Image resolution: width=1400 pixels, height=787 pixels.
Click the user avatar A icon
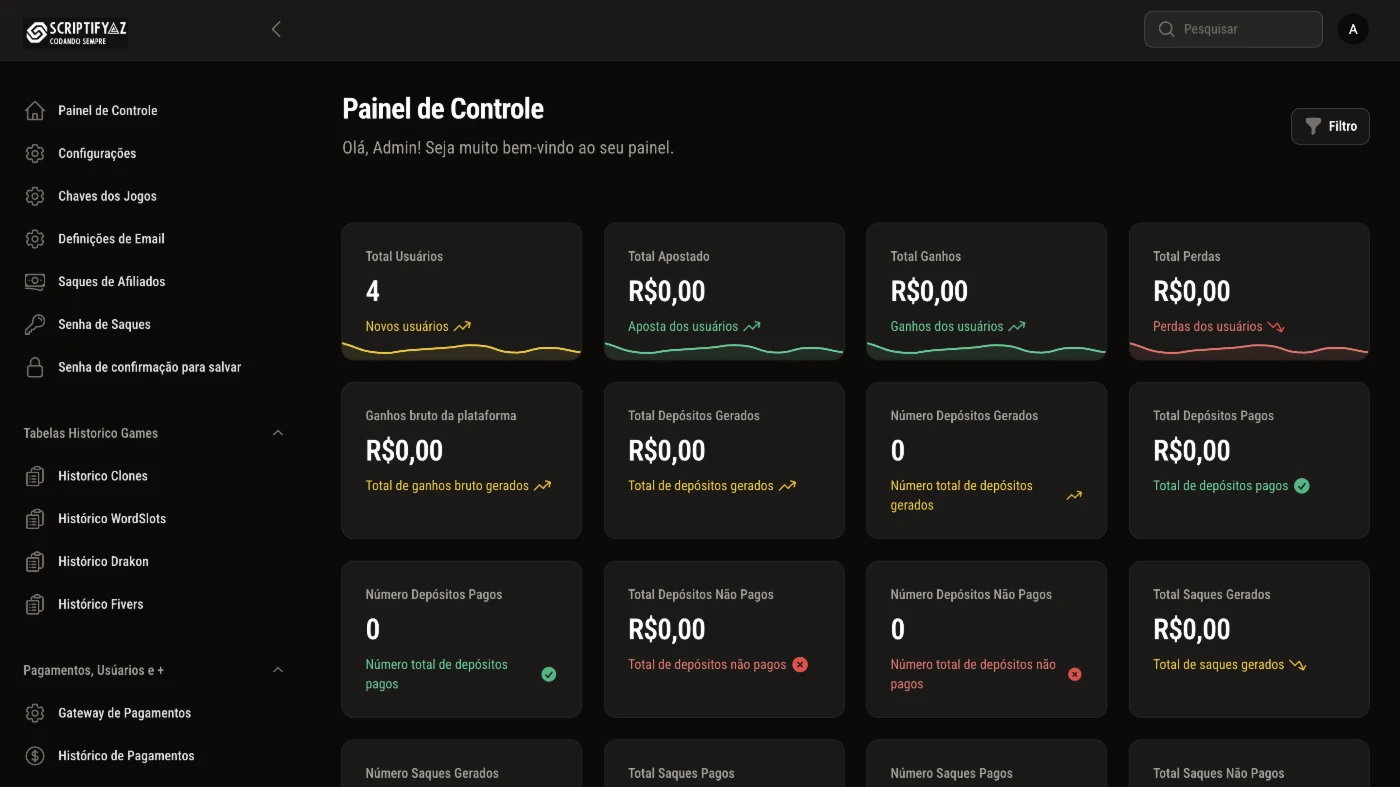tap(1352, 29)
